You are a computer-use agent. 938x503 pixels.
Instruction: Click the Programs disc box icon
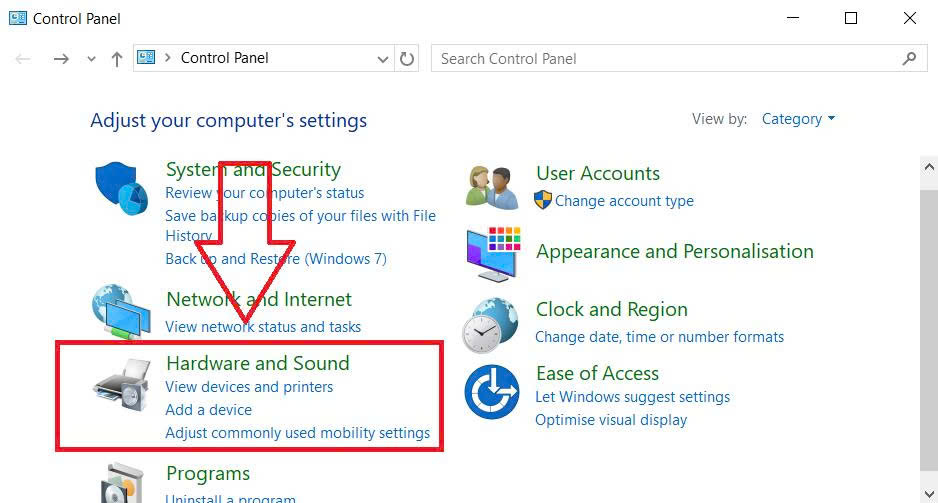[123, 483]
